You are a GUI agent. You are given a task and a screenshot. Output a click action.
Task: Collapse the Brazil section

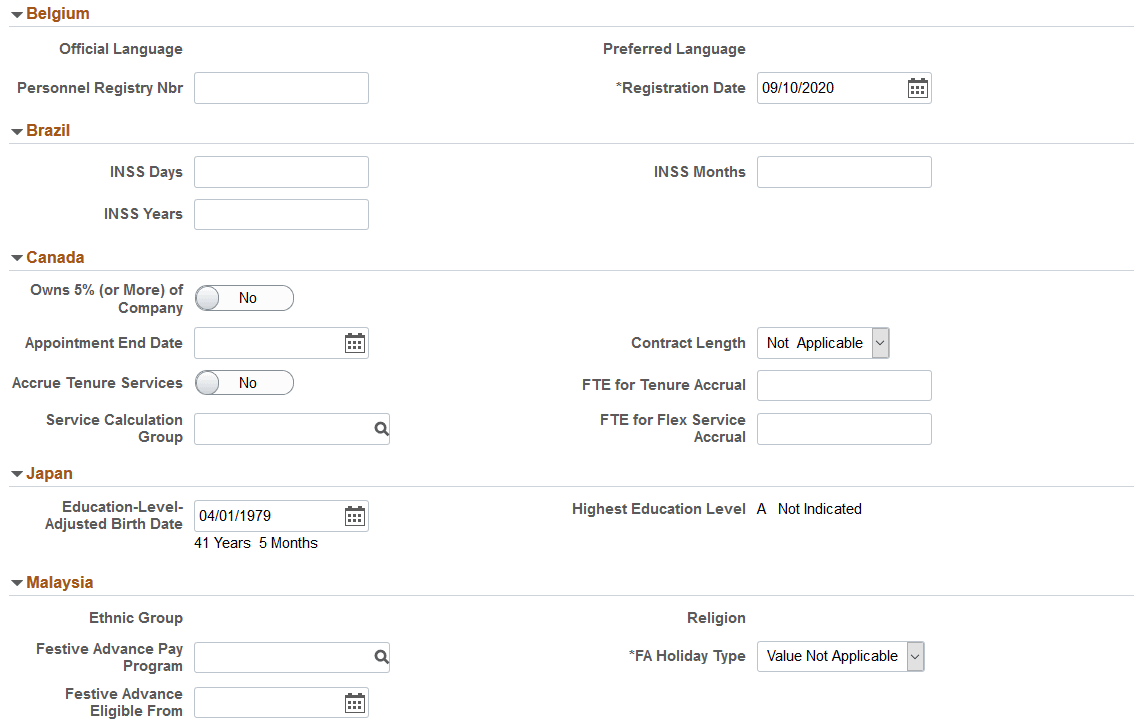click(15, 130)
